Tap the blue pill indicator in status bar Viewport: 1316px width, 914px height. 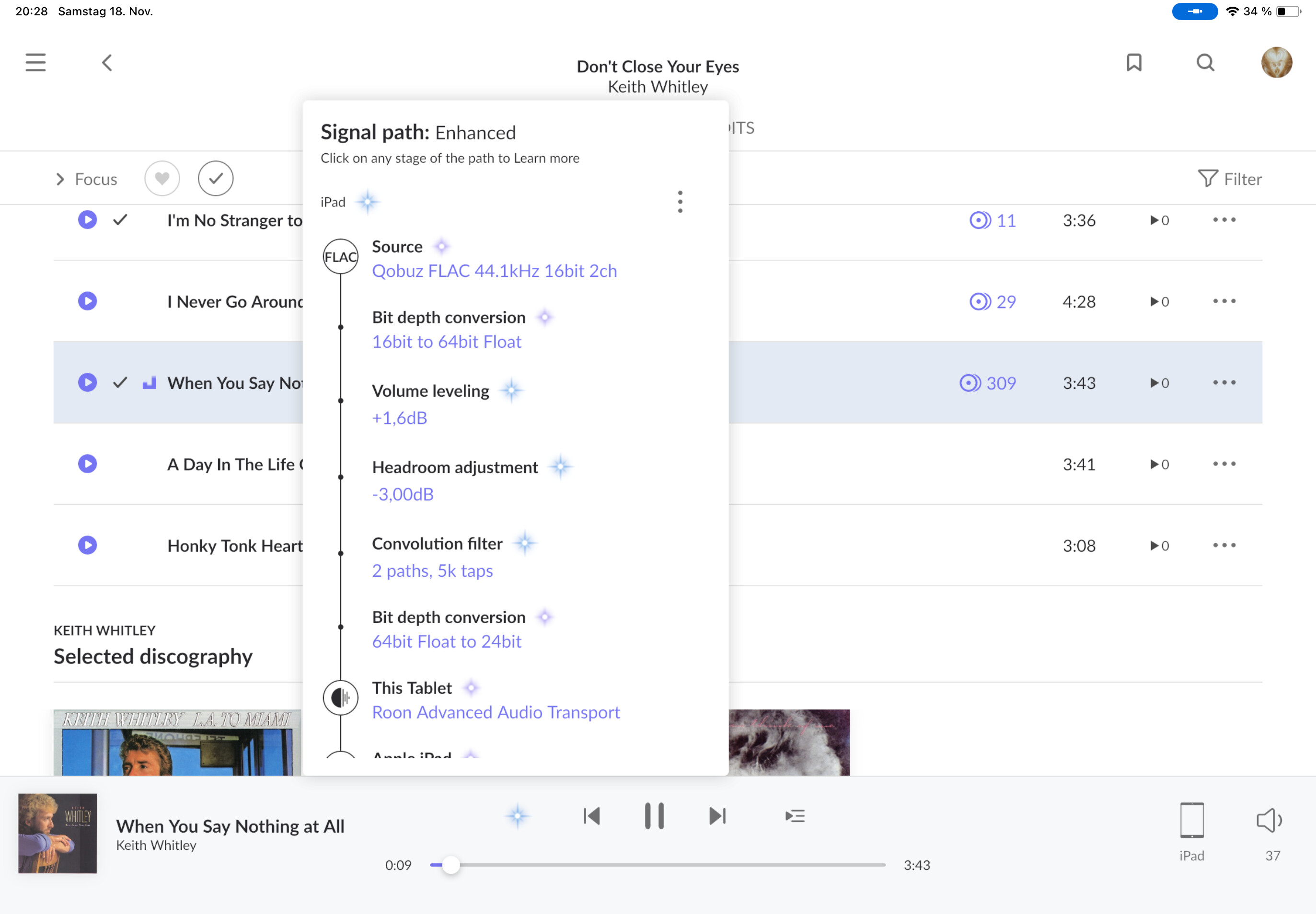pos(1195,11)
